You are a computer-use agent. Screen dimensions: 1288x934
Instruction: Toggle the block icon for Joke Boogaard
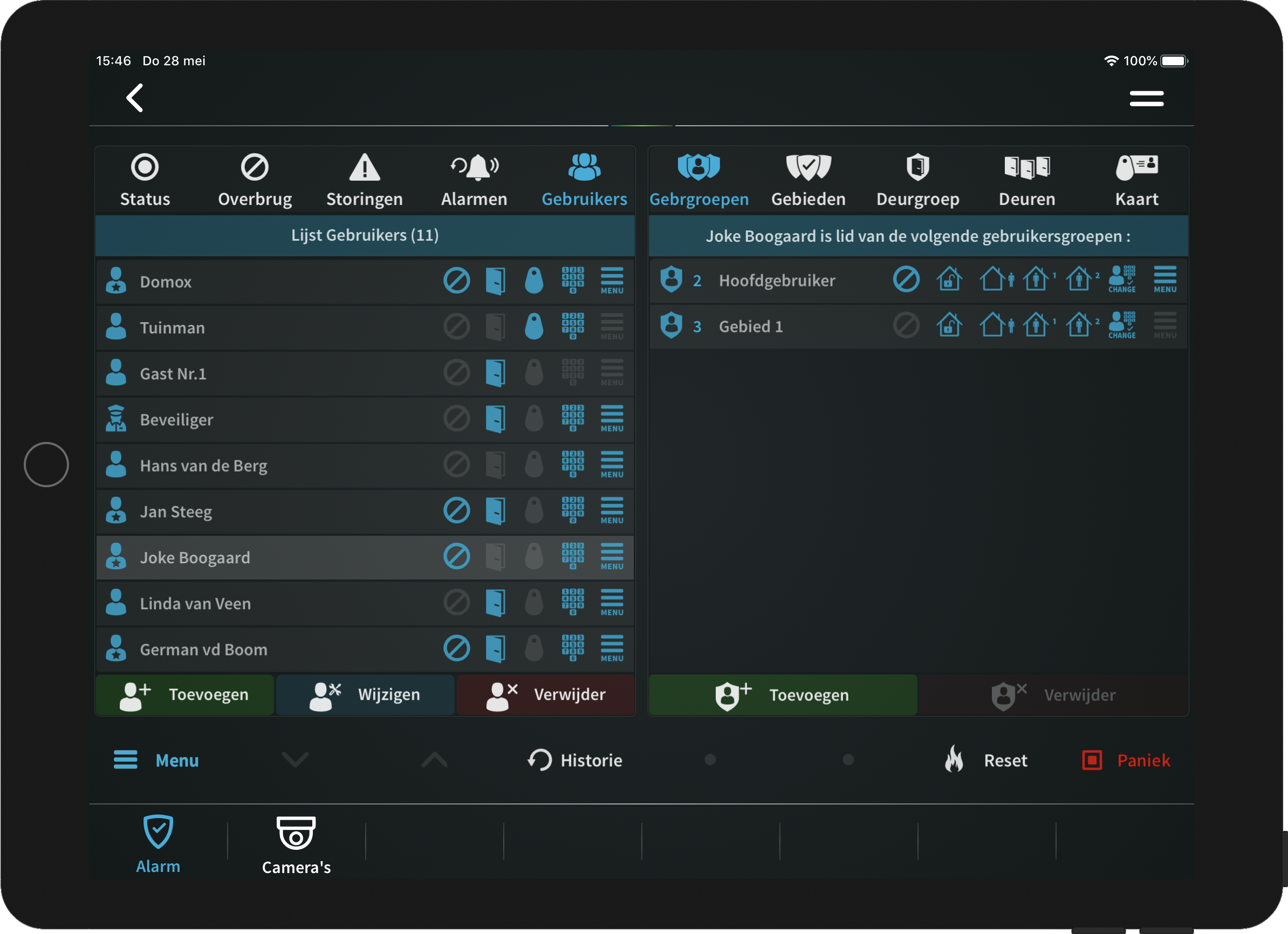(x=457, y=556)
